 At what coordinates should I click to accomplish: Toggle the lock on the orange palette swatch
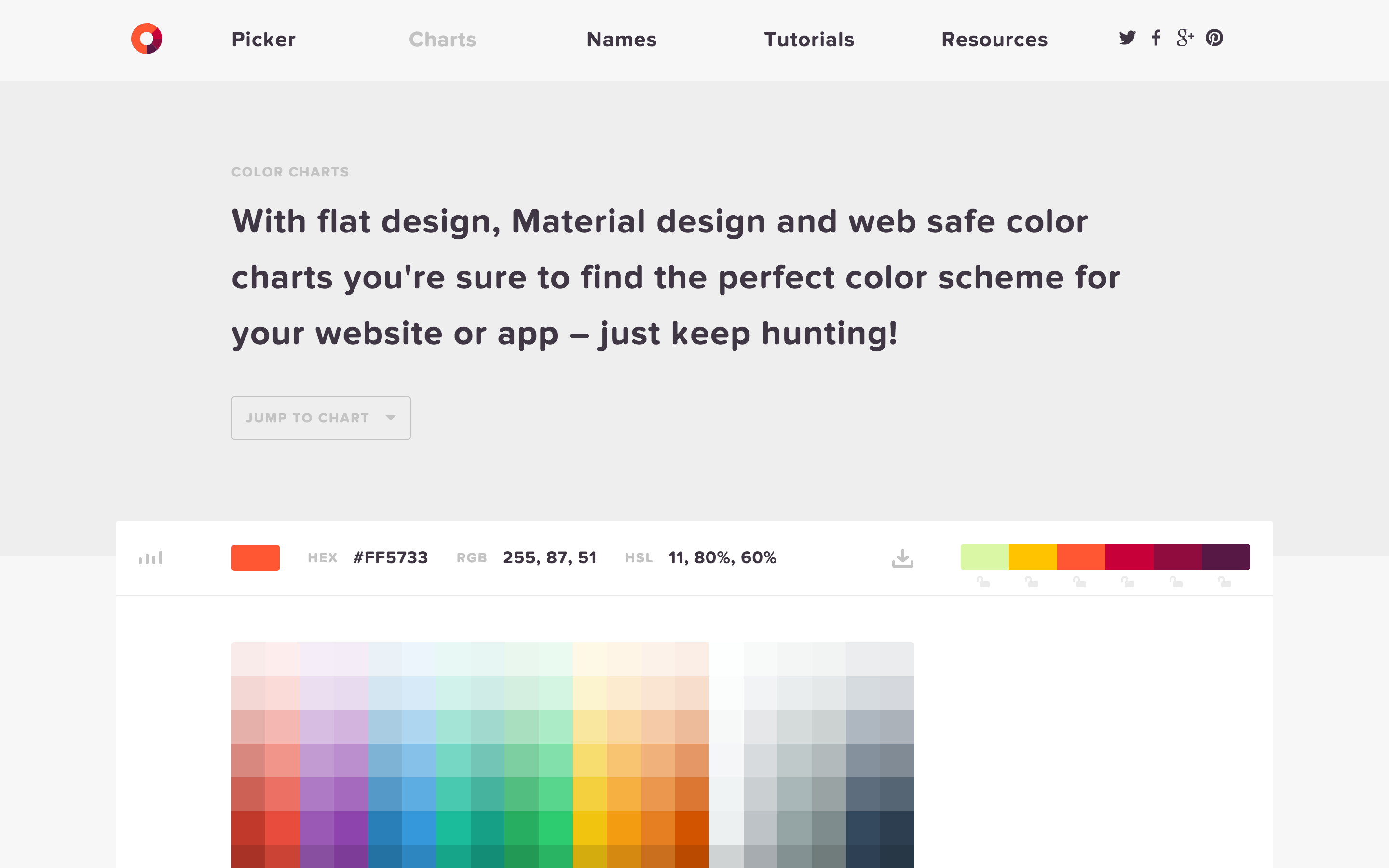[x=1081, y=582]
